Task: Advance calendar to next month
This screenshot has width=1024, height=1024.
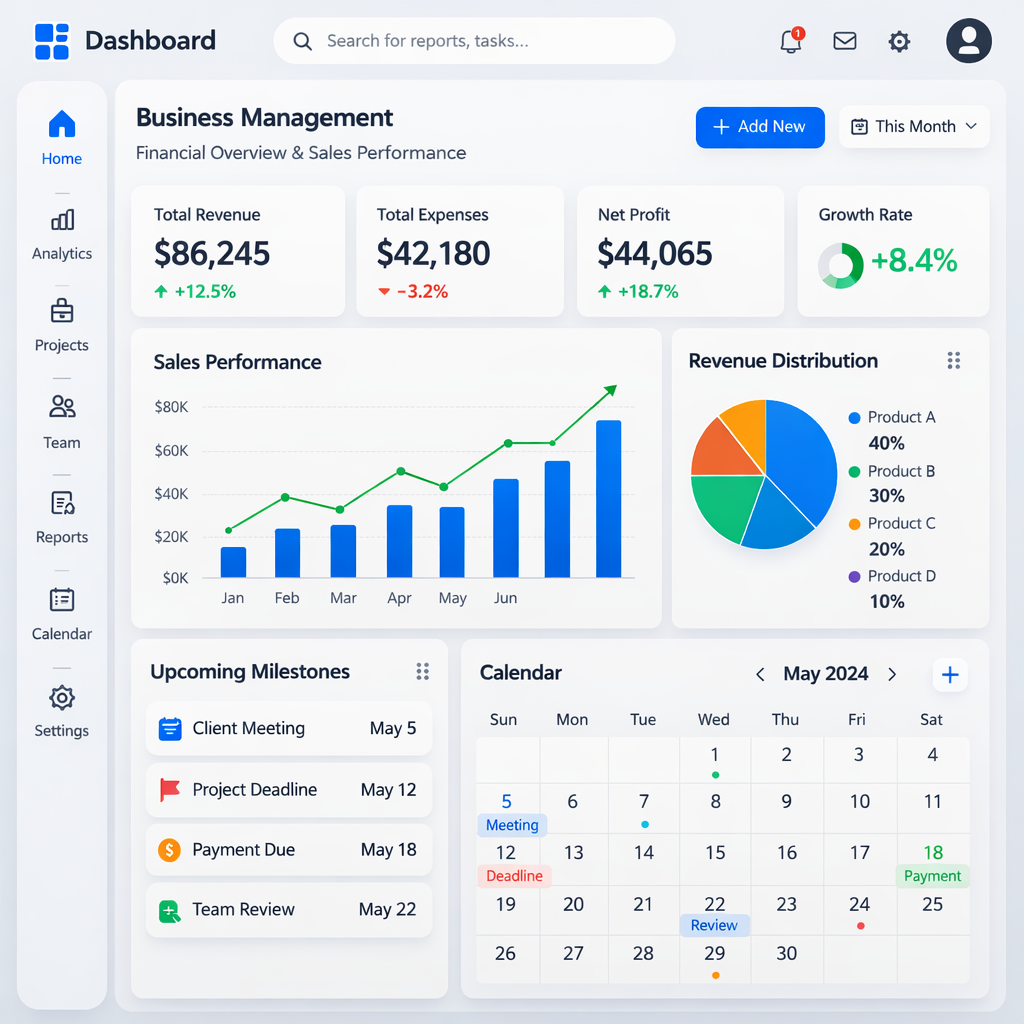Action: 892,675
